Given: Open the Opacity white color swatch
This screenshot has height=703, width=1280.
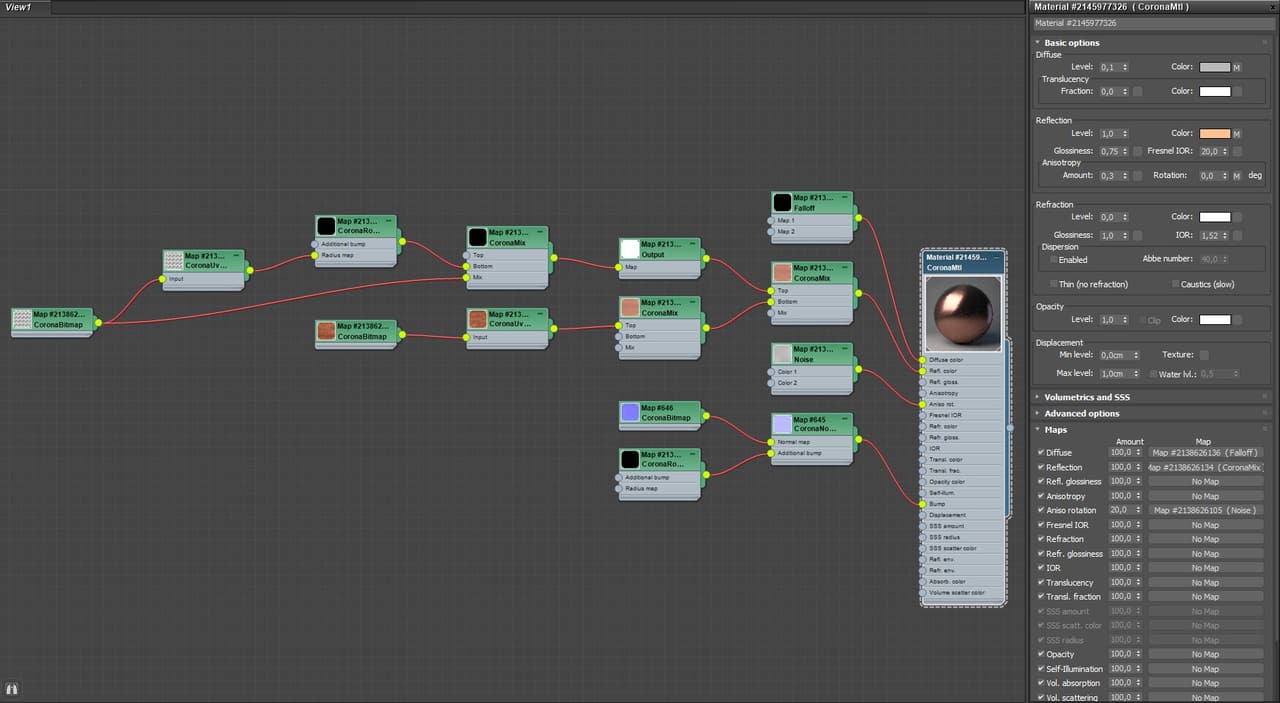Looking at the screenshot, I should click(1215, 320).
